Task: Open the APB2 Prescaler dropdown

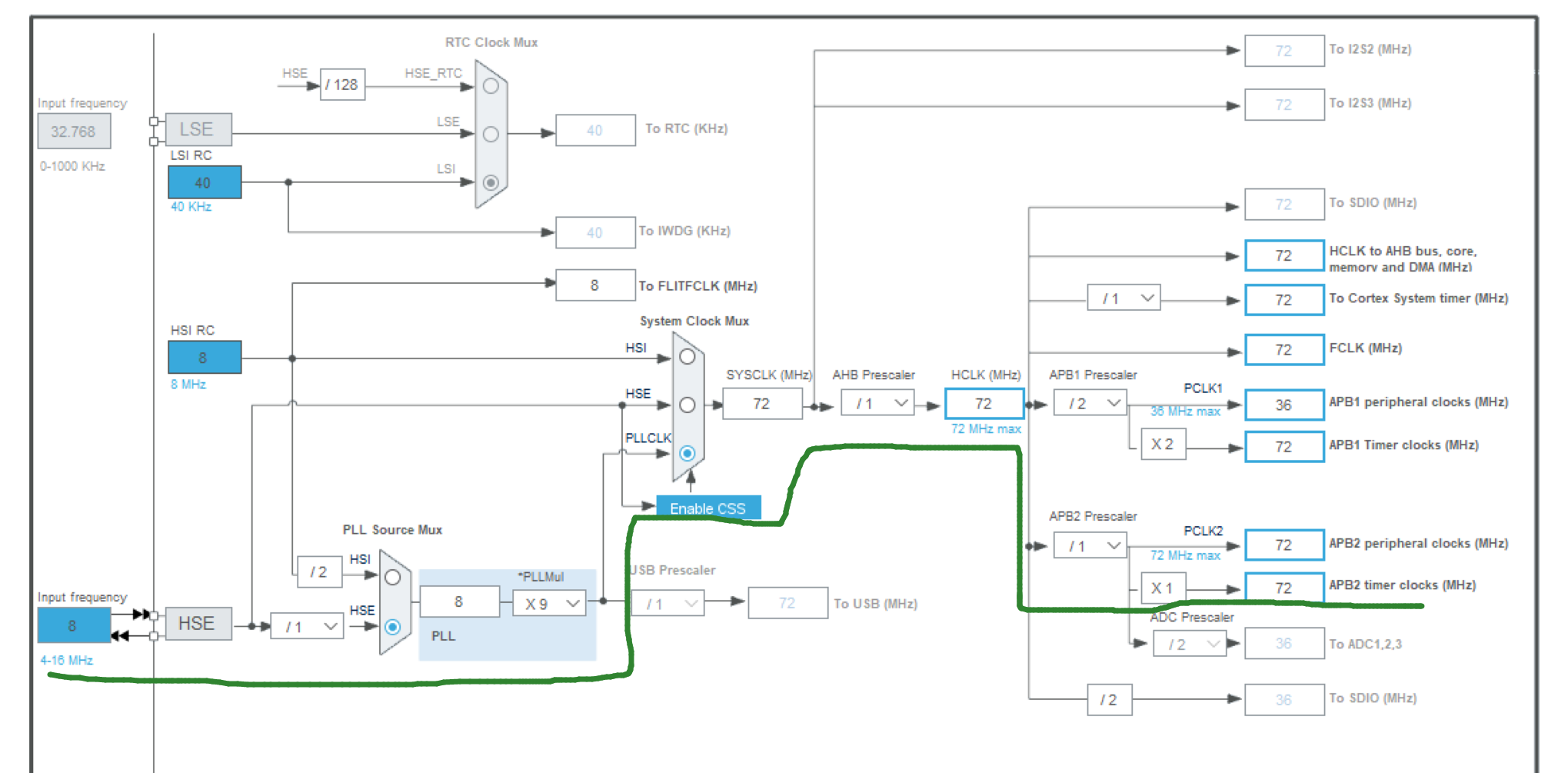Action: click(1090, 546)
